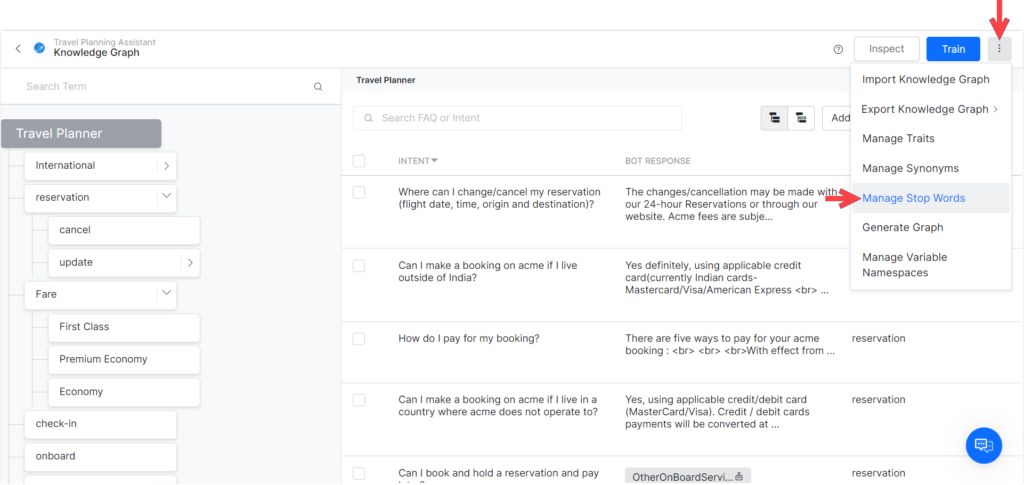The image size is (1024, 485).
Task: Check the box for change/cancel reservation FAQ
Action: [x=359, y=193]
